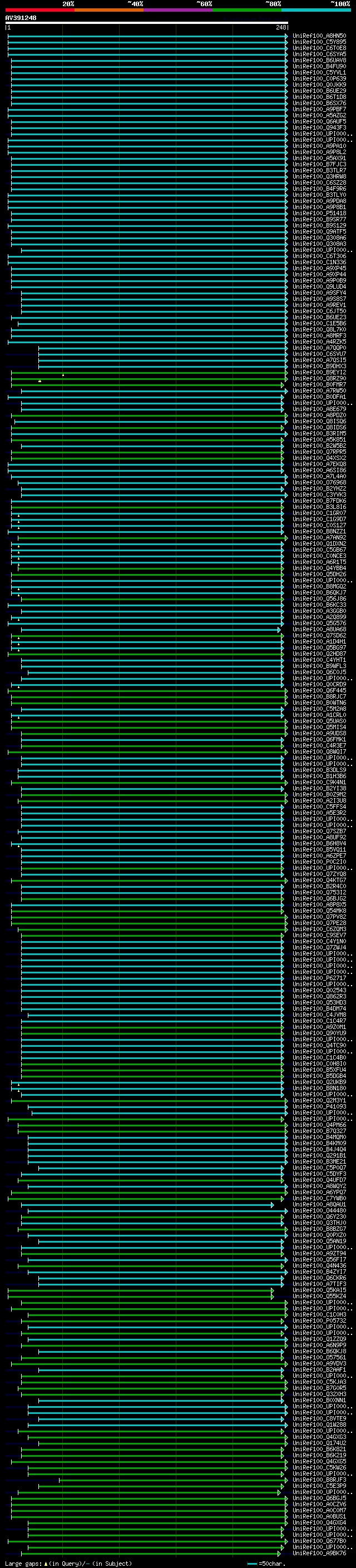The image size is (356, 1568).
Task: Open UniRef100_A9PBF7 entry
Action: [319, 109]
